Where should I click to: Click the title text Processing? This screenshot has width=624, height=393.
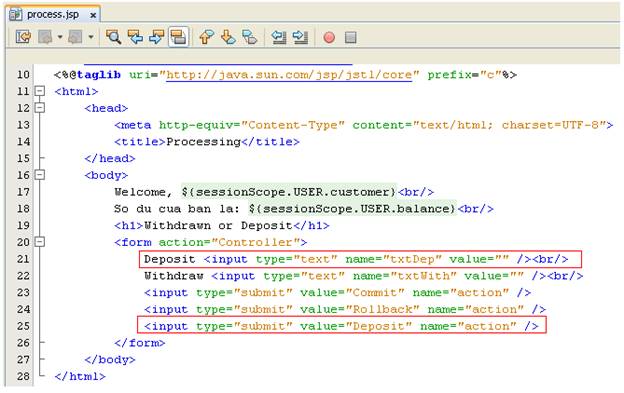[203, 142]
